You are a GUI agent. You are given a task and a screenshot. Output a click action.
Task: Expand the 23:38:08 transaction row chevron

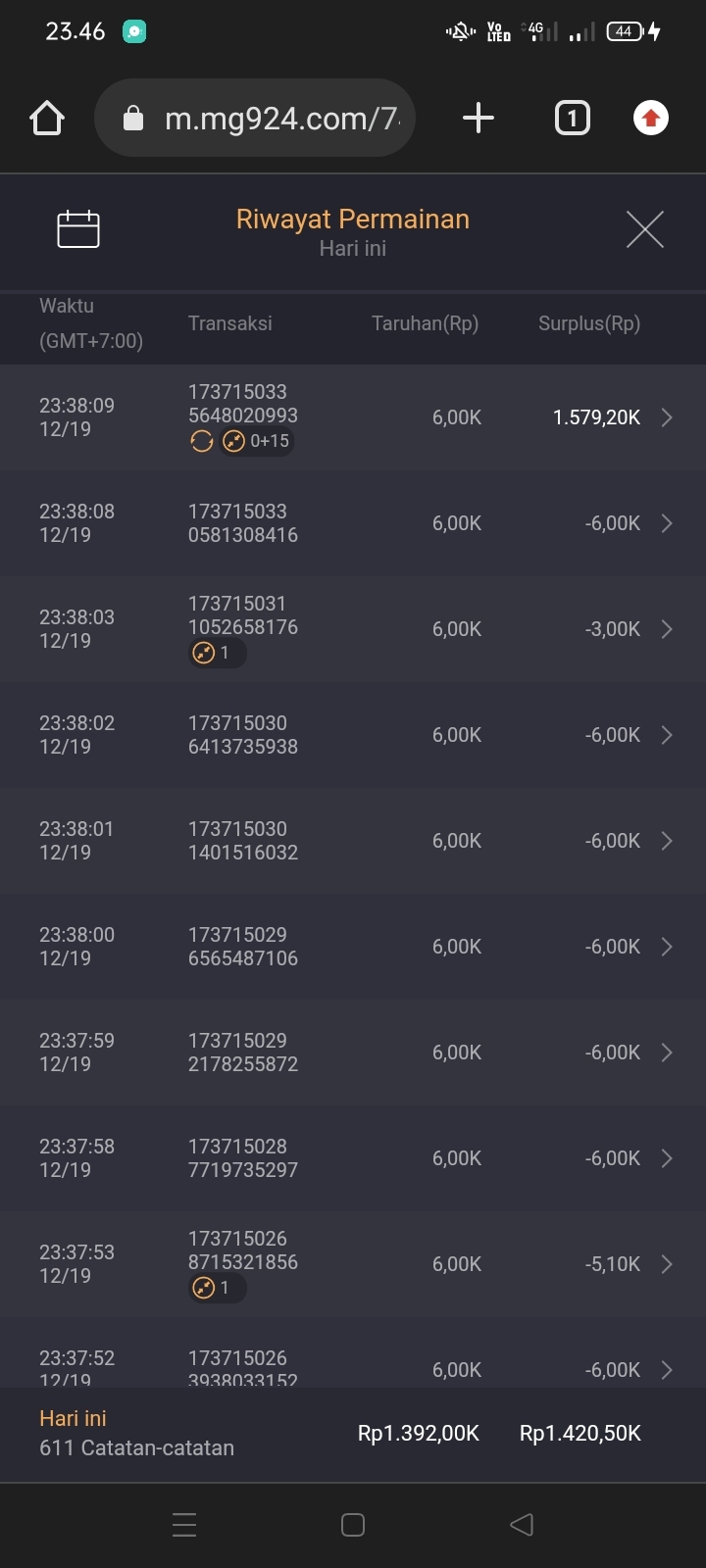tap(667, 523)
